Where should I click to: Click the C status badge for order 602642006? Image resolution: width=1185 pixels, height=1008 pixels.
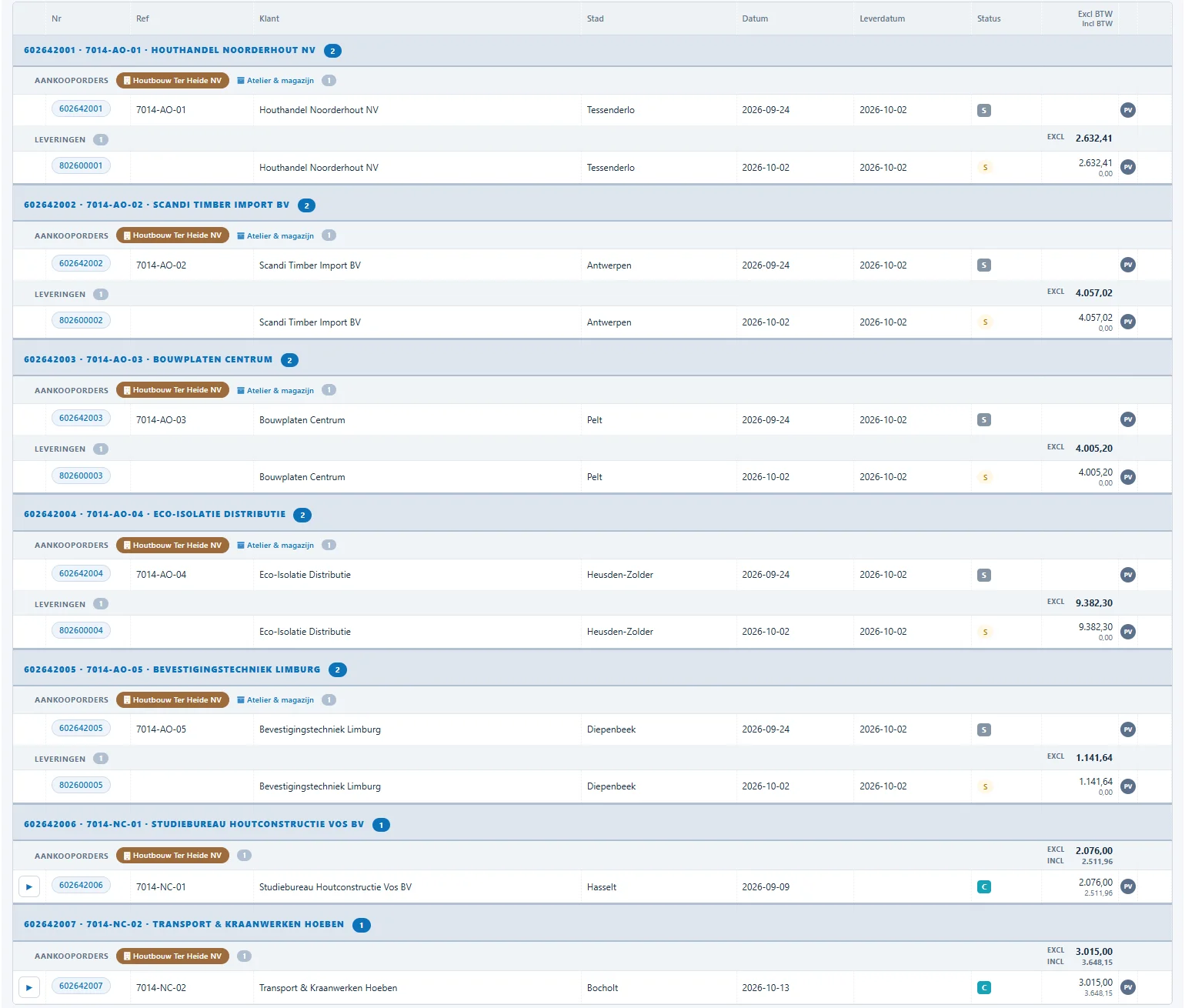984,887
